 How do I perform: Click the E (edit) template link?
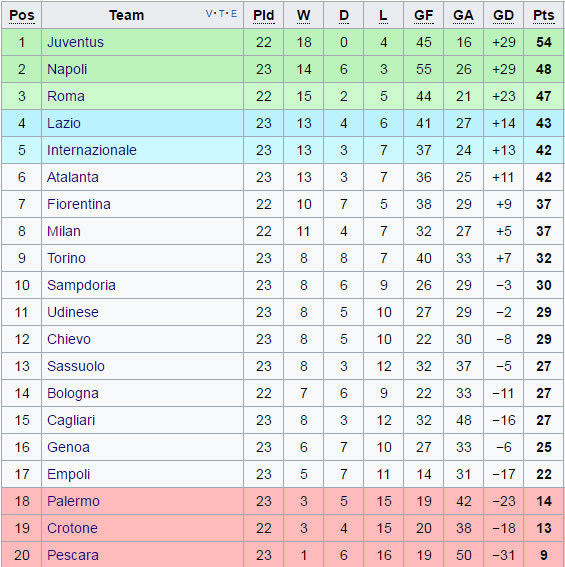point(234,14)
